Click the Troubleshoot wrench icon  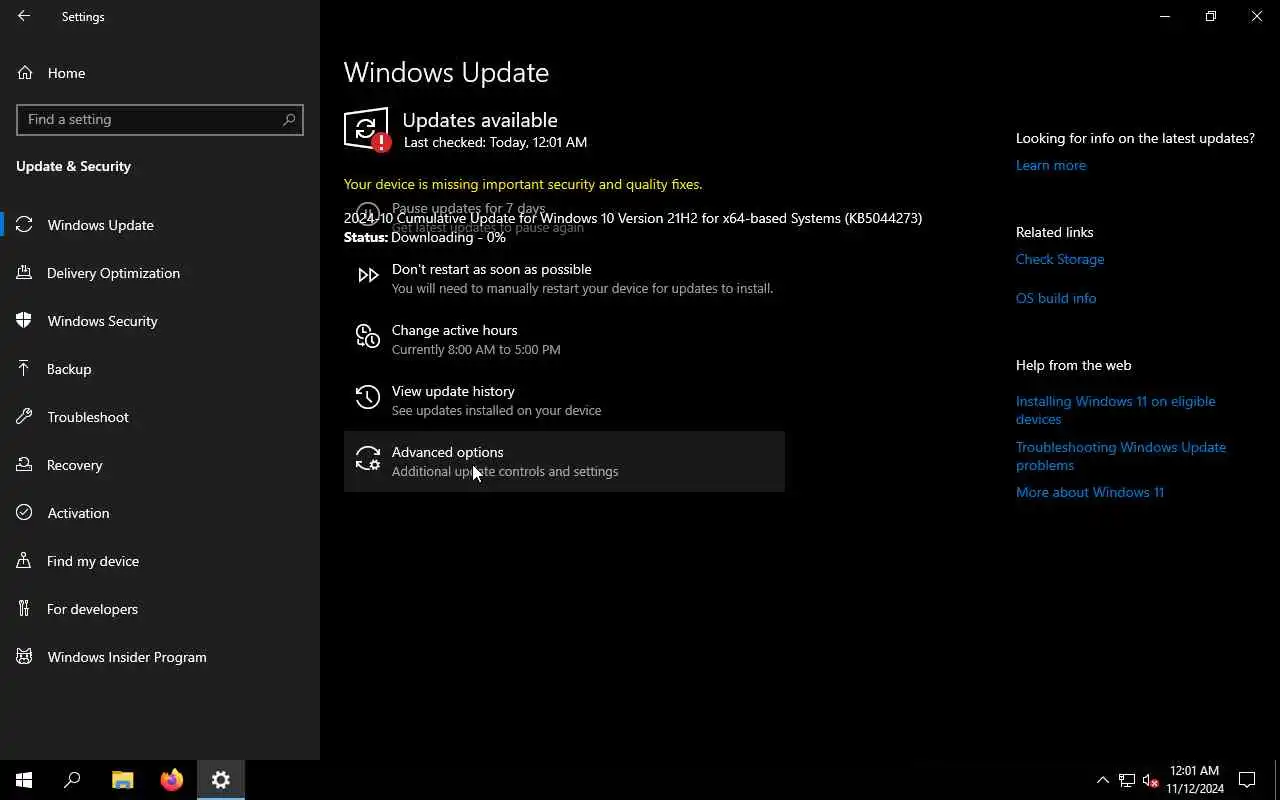click(25, 417)
